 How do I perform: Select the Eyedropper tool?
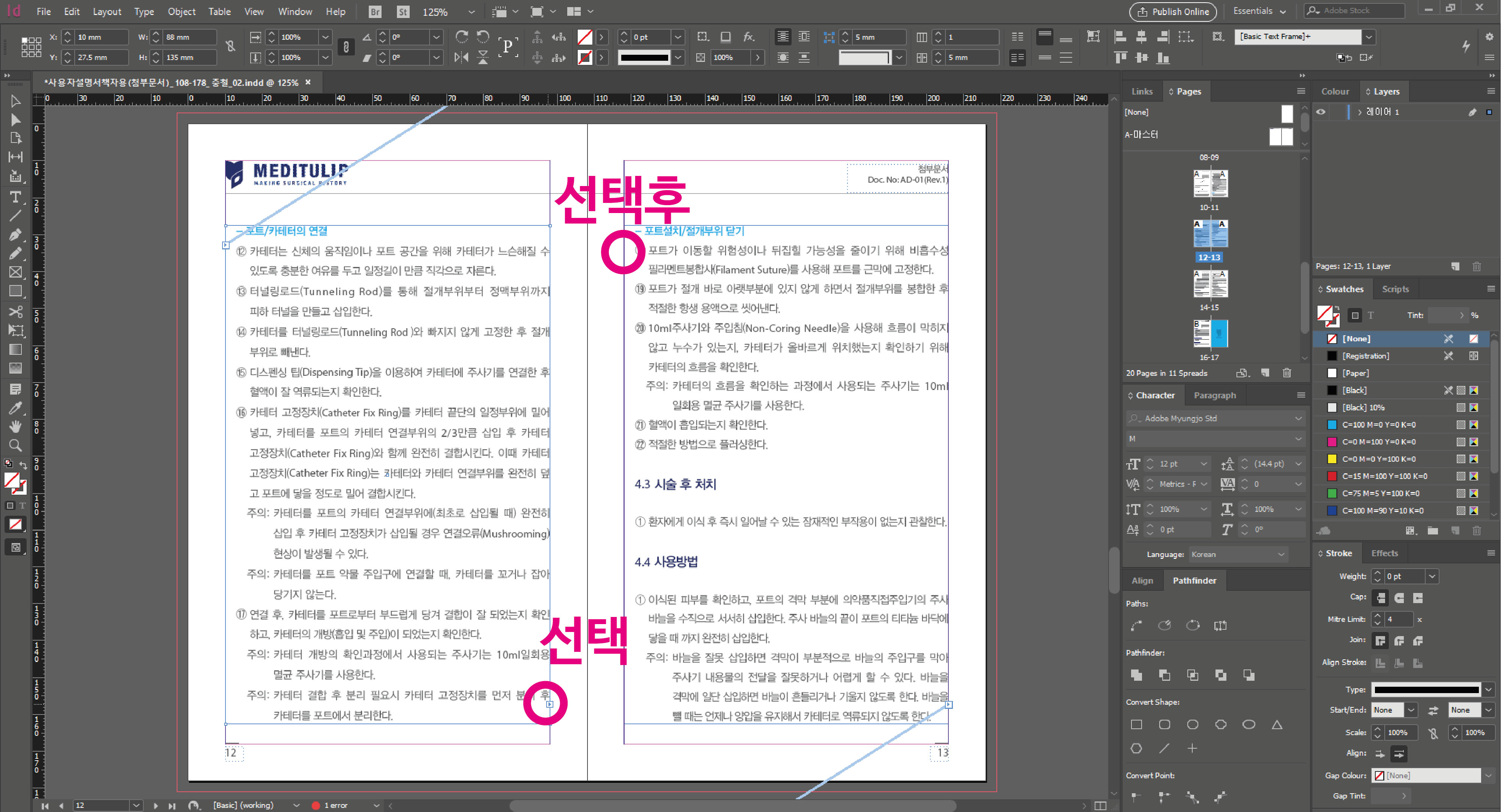[x=16, y=408]
